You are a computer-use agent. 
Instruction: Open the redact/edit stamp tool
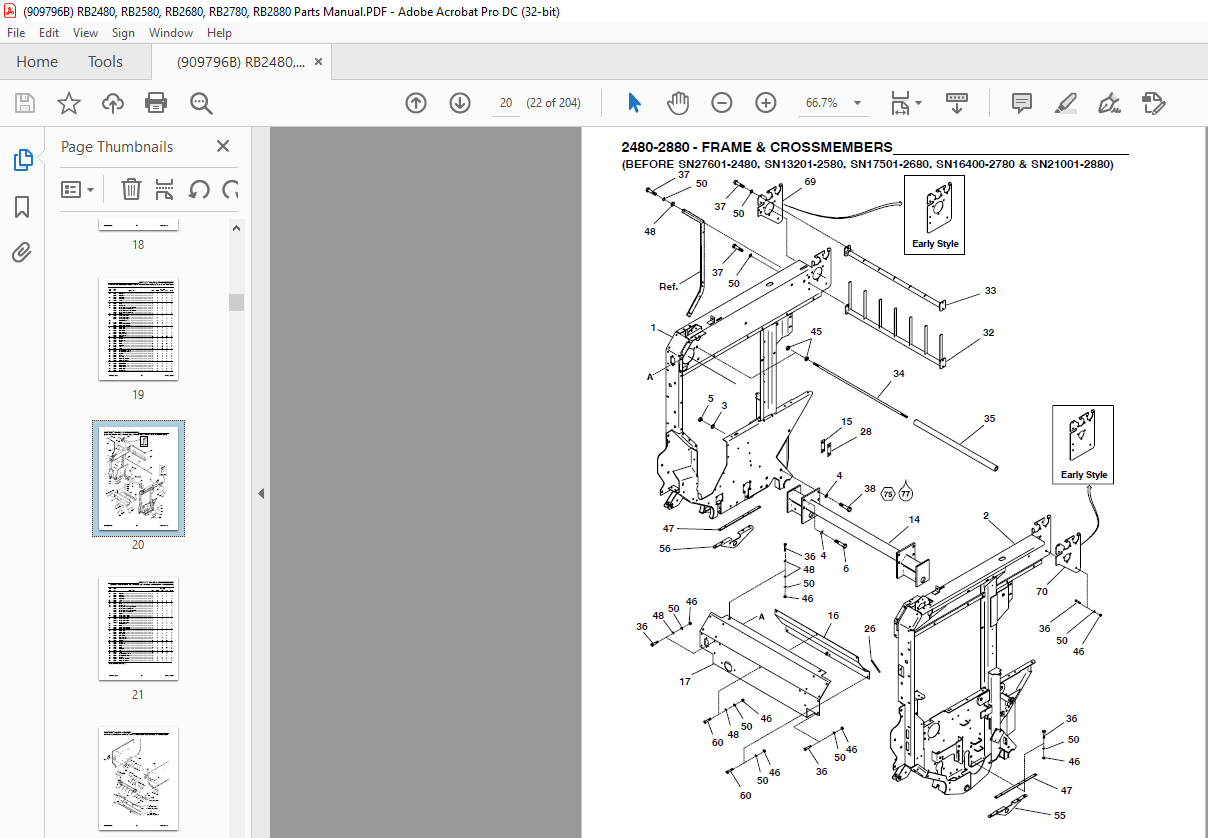[x=1153, y=103]
